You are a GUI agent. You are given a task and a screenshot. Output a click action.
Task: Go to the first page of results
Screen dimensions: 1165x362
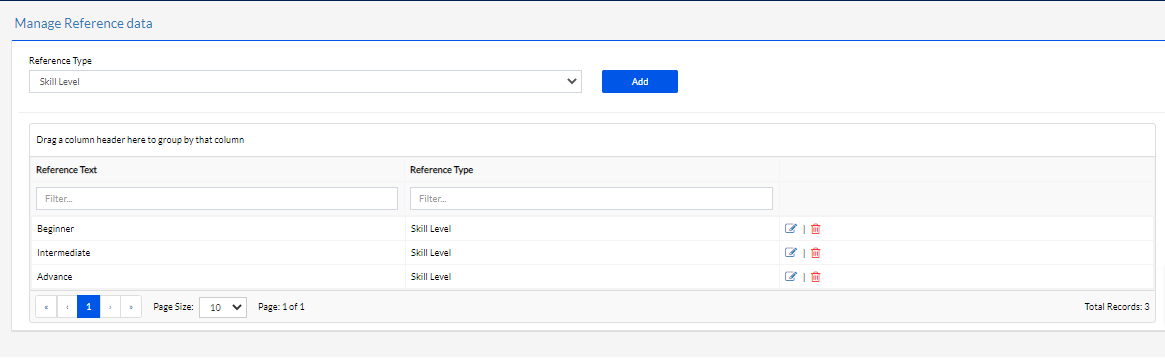46,306
